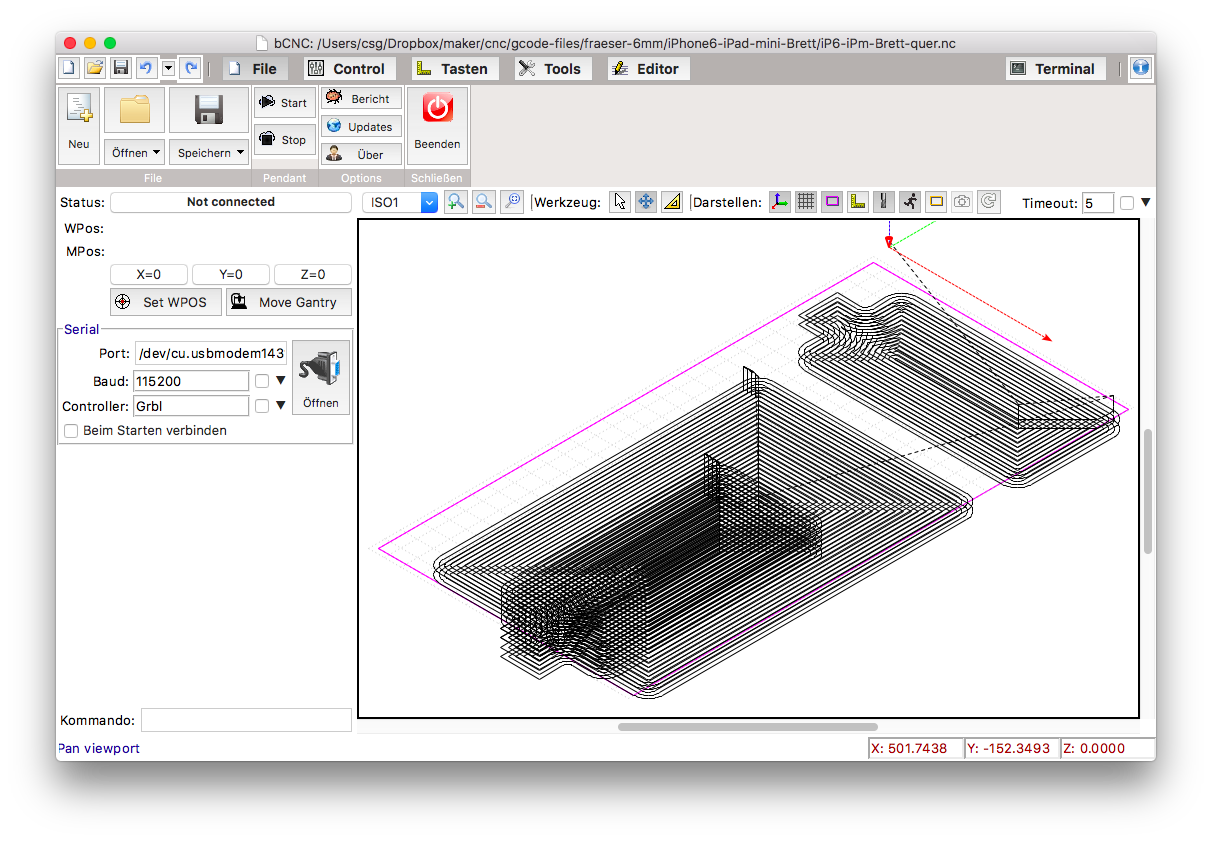Toggle the checkbox next to Timeout field
This screenshot has height=841, width=1212.
[1127, 203]
